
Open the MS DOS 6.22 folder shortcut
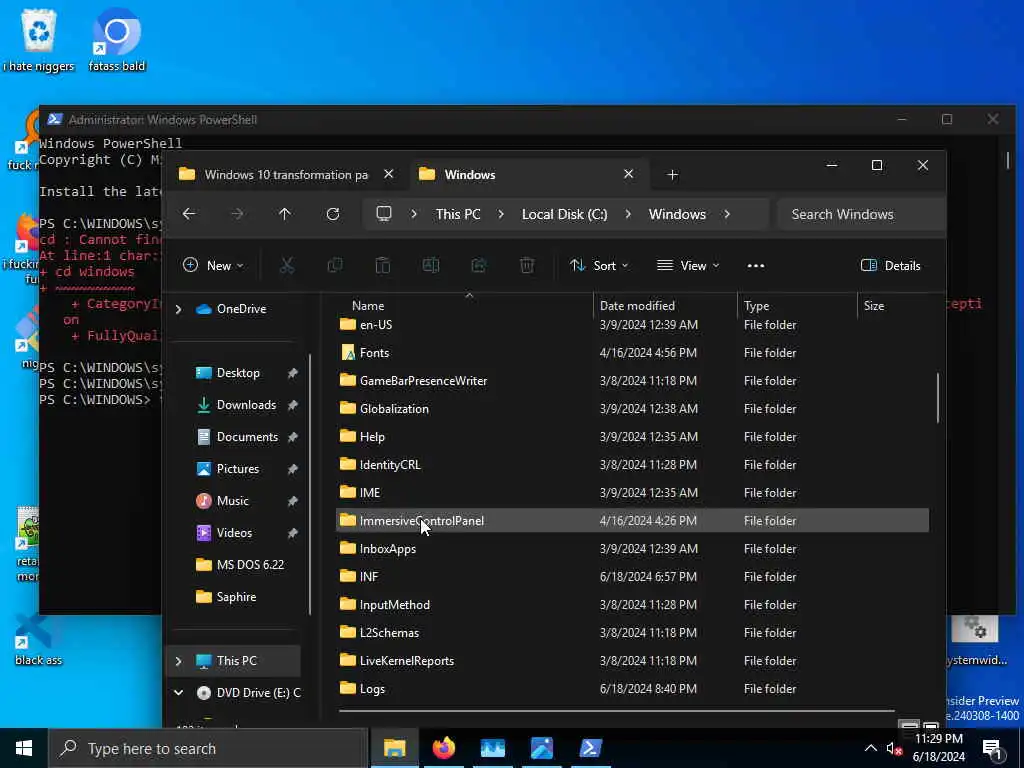coord(250,565)
